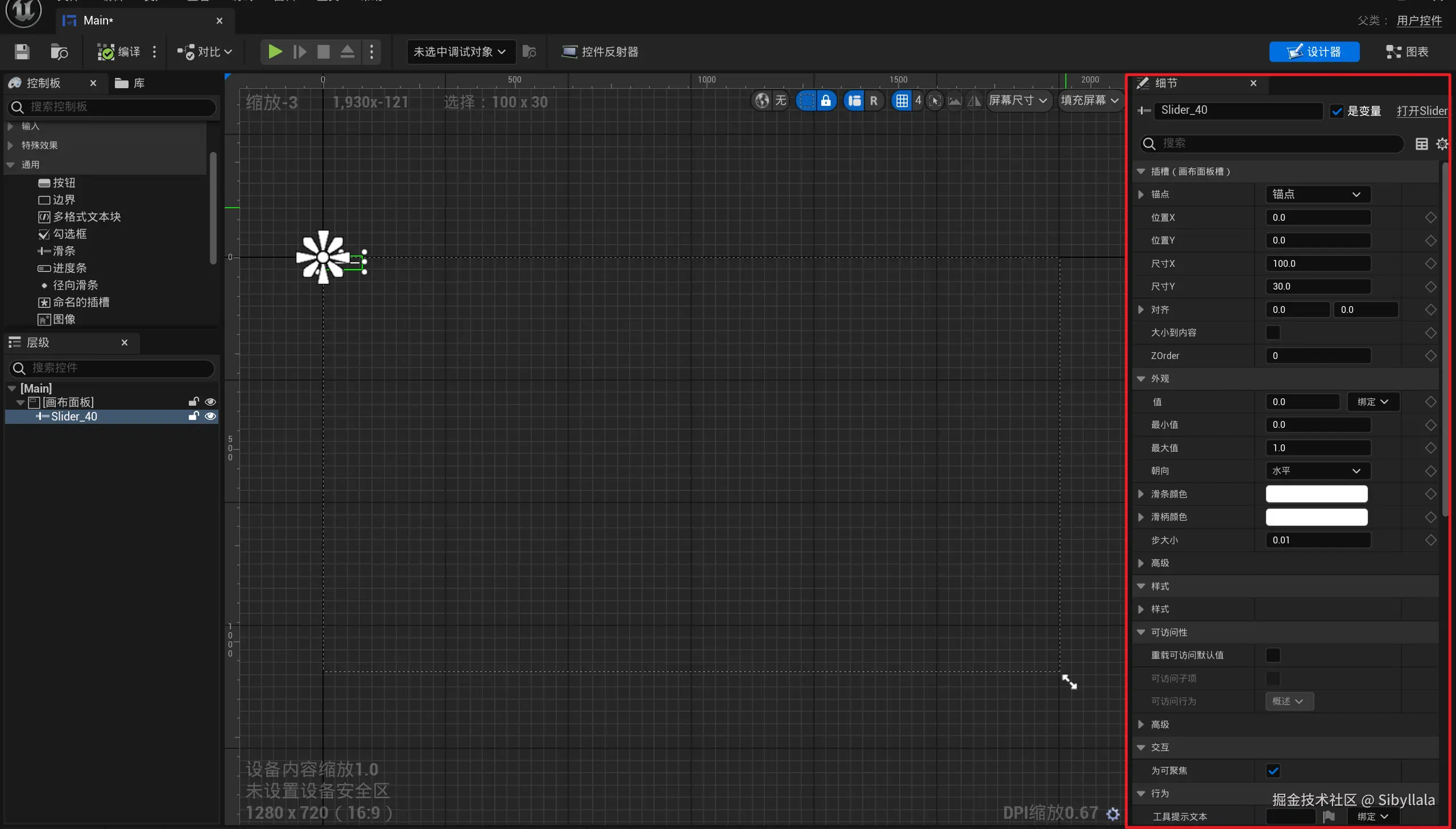Click the globe localization preview icon
Image resolution: width=1456 pixels, height=829 pixels.
tap(762, 101)
